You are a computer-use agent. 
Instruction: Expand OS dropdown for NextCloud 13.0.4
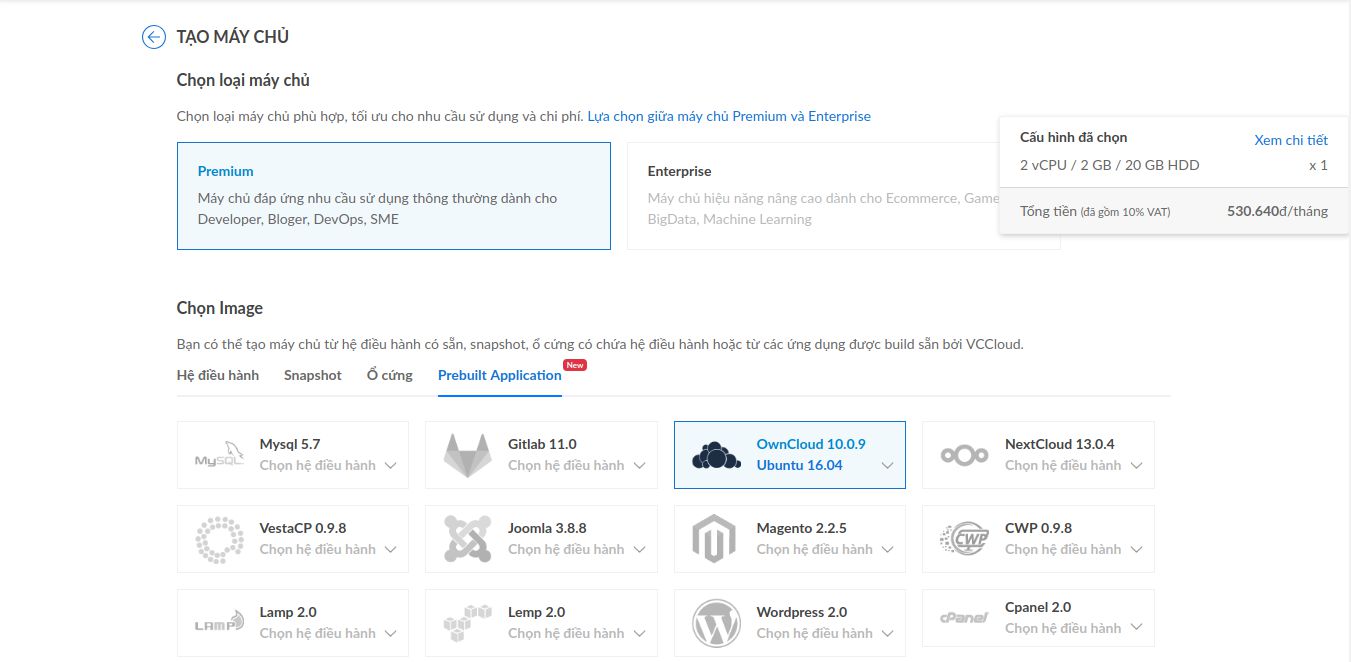1136,466
